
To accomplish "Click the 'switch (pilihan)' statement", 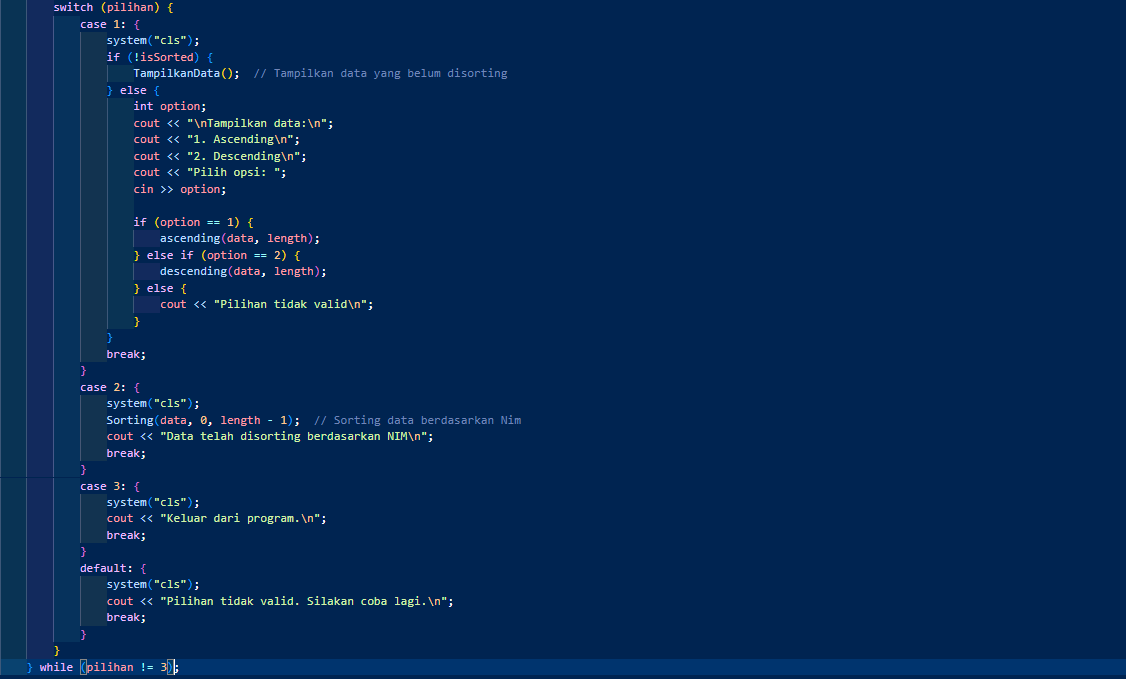I will (x=112, y=7).
